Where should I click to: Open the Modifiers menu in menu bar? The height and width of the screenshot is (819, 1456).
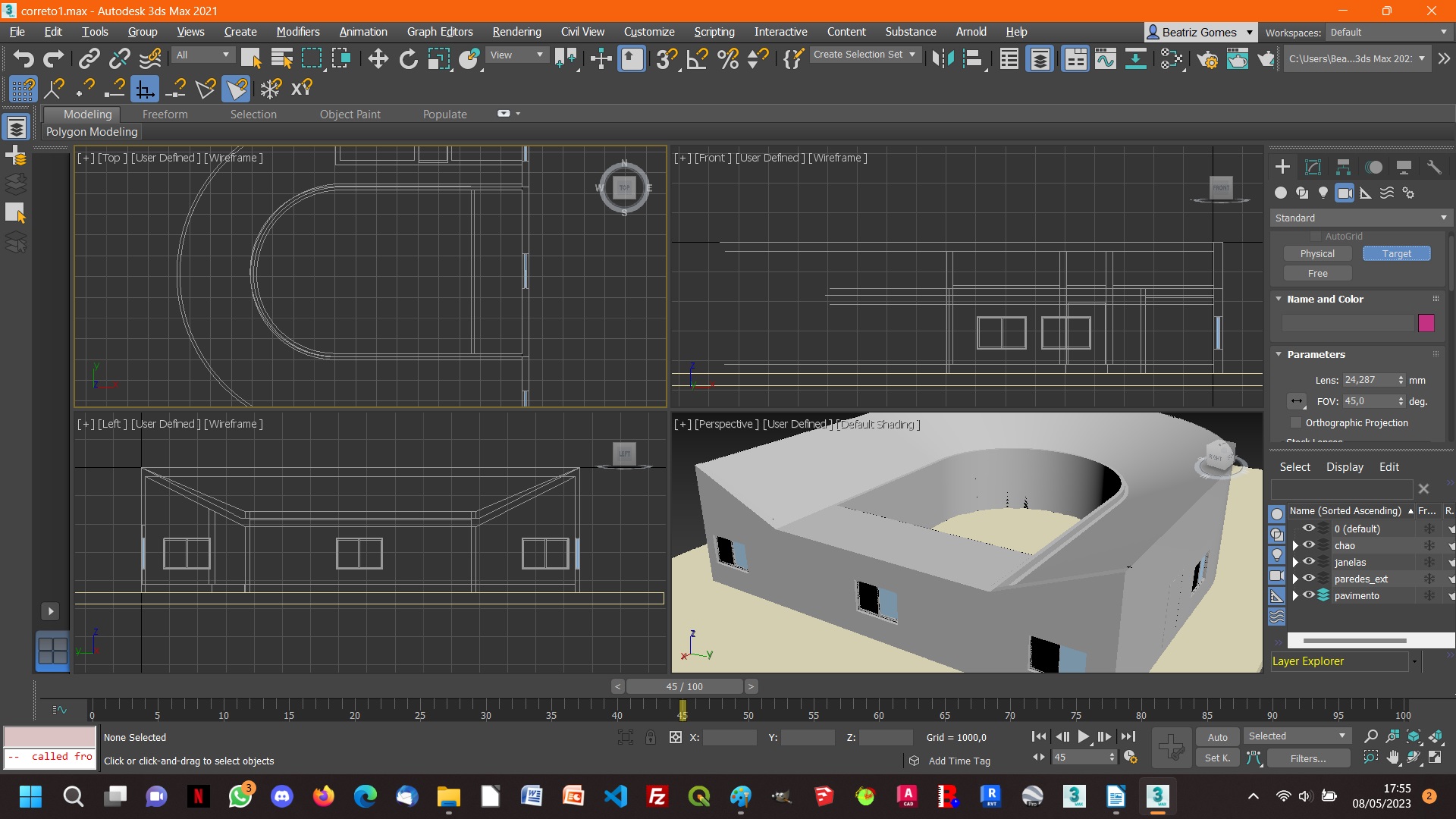pos(297,32)
